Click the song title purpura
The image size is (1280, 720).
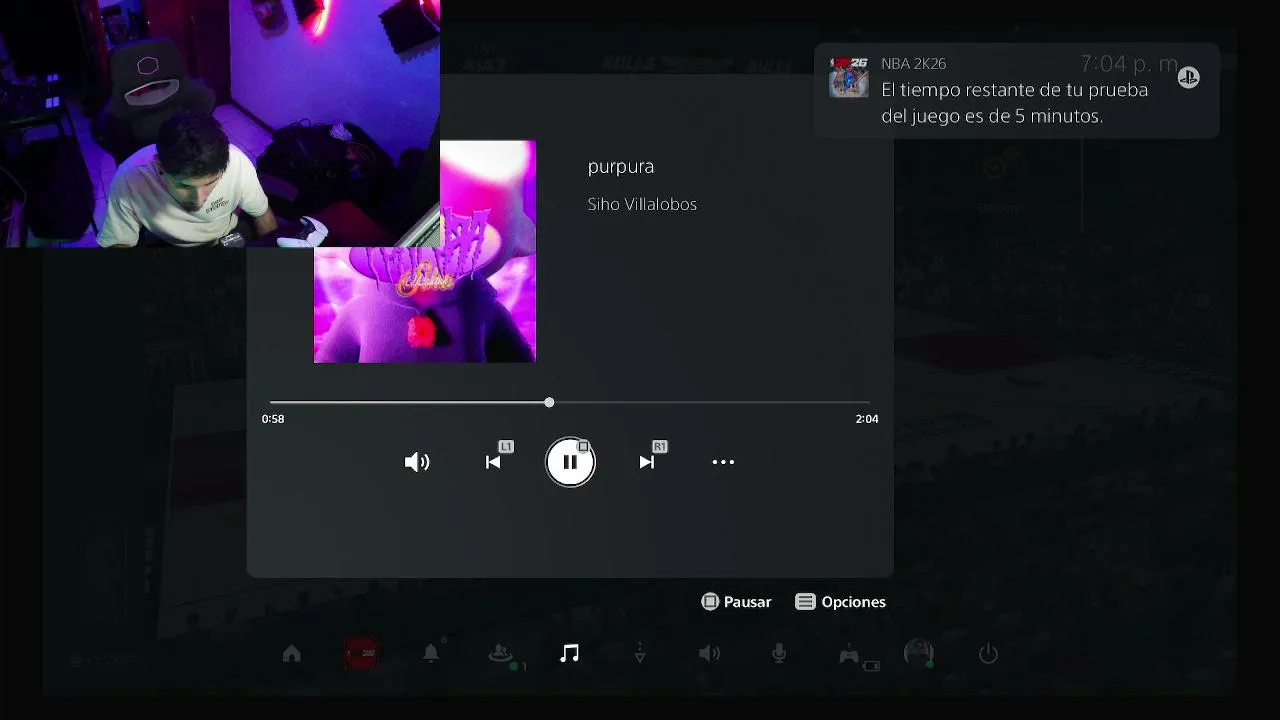click(621, 167)
